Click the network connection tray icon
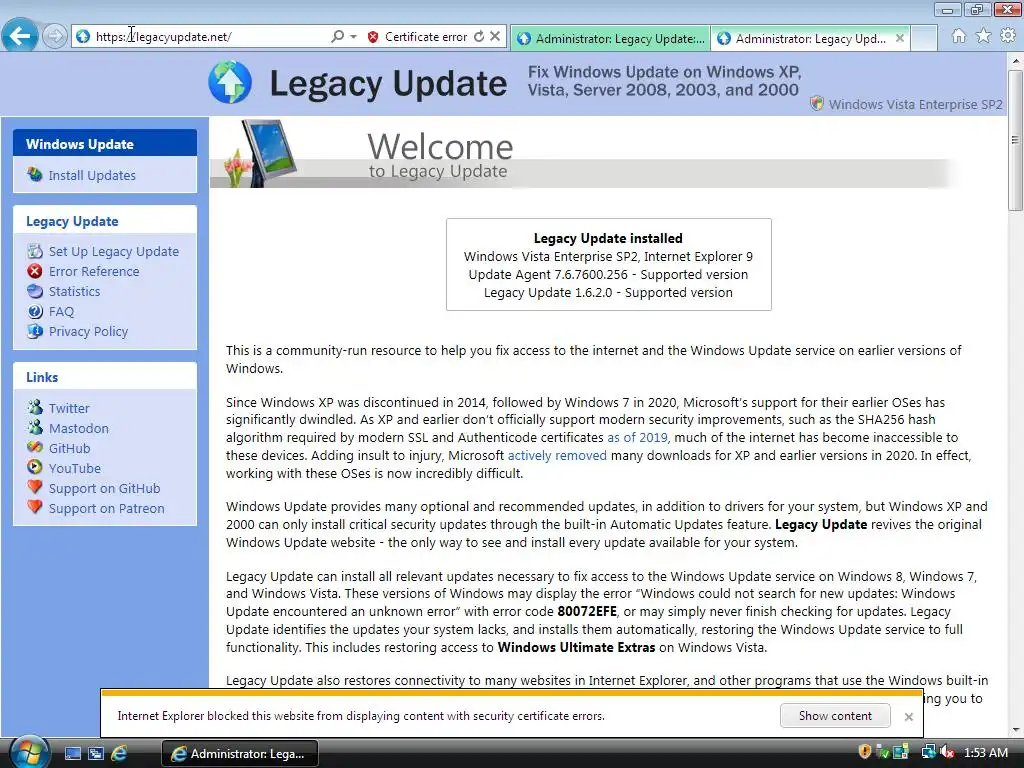 tap(927, 752)
